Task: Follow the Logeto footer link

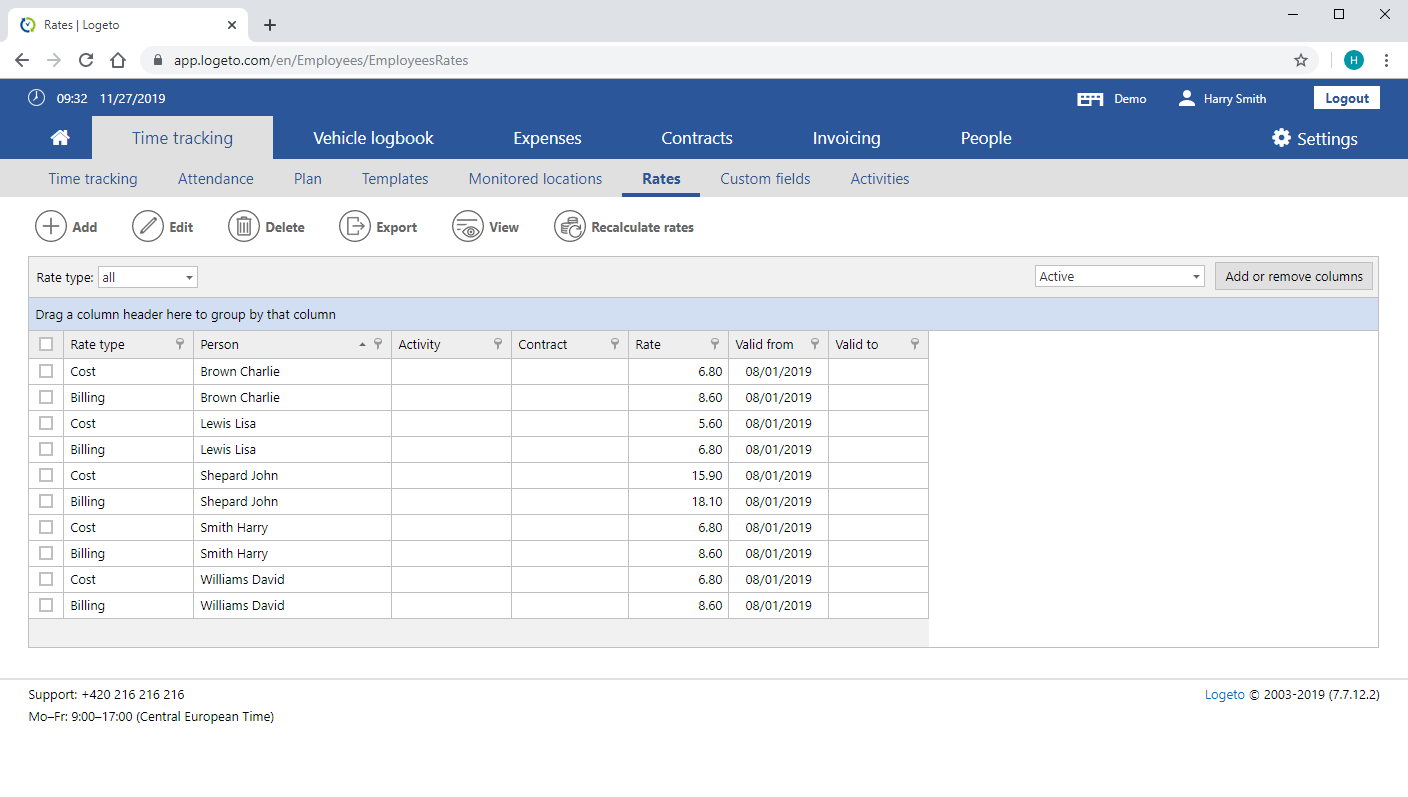Action: click(x=1225, y=694)
